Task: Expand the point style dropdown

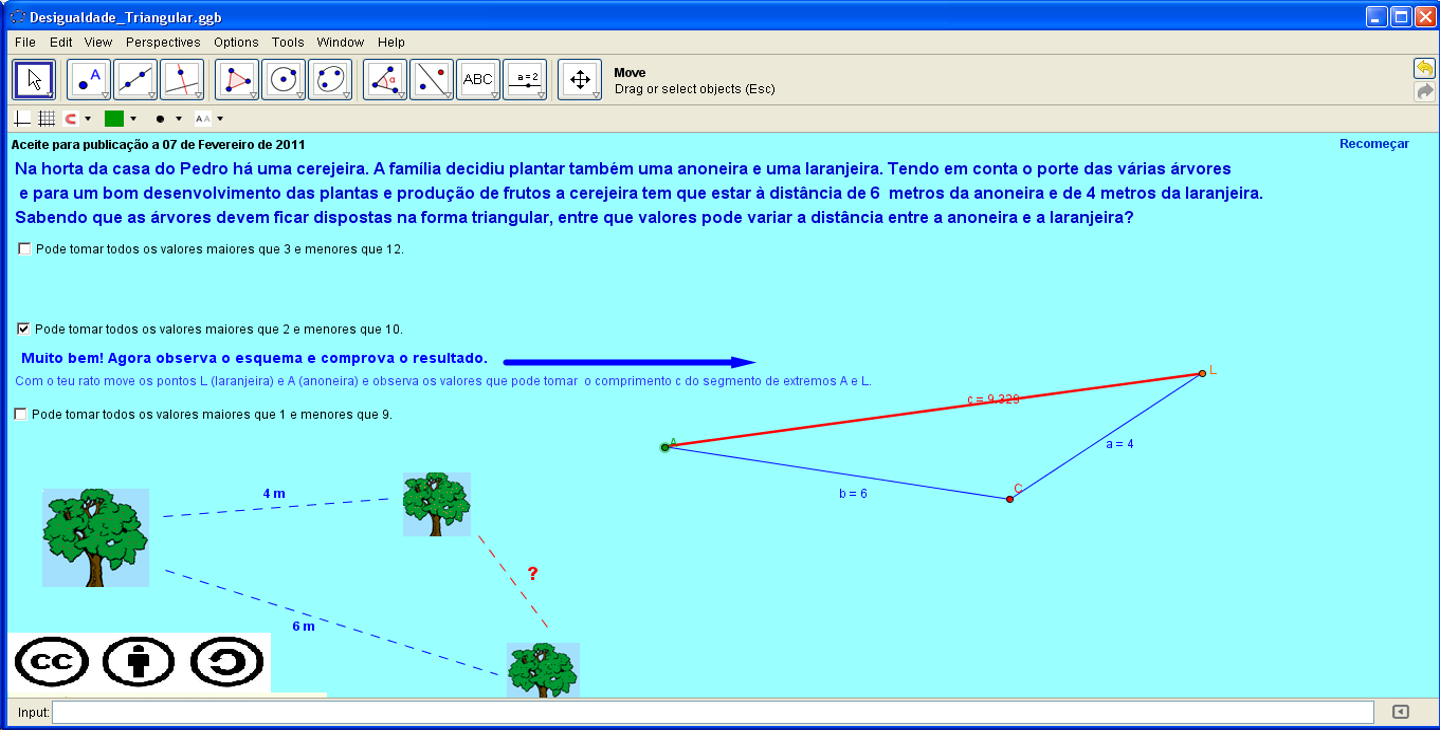Action: point(178,119)
